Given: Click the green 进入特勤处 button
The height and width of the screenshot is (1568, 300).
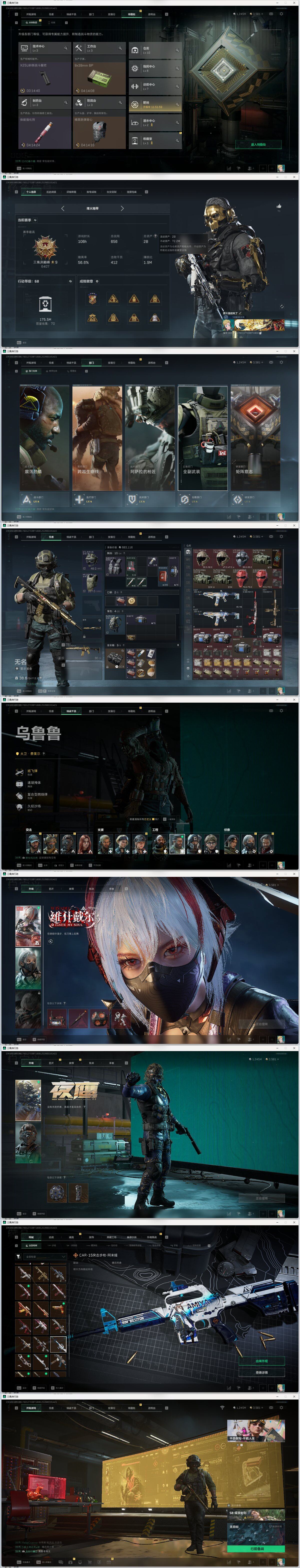Looking at the screenshot, I should (x=258, y=144).
